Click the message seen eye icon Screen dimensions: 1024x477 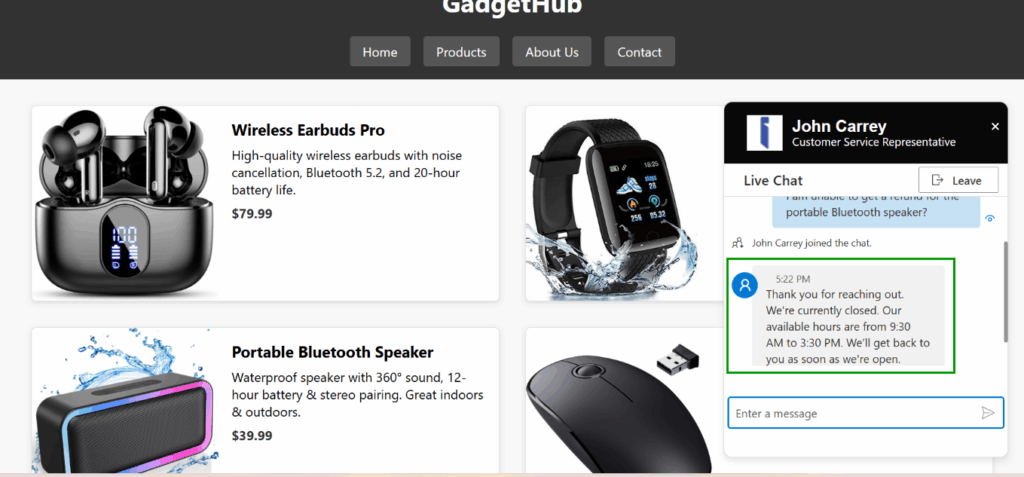click(x=989, y=219)
